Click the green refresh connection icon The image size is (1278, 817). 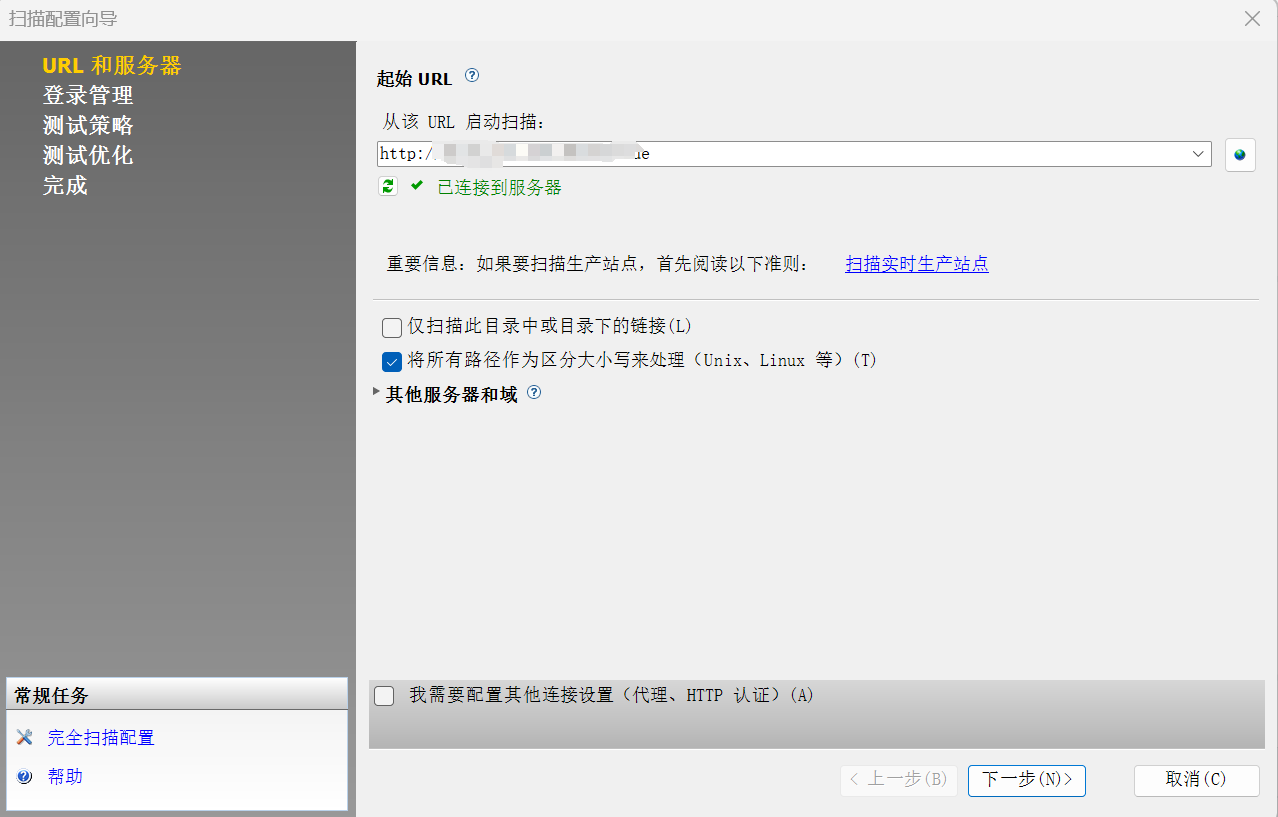388,186
